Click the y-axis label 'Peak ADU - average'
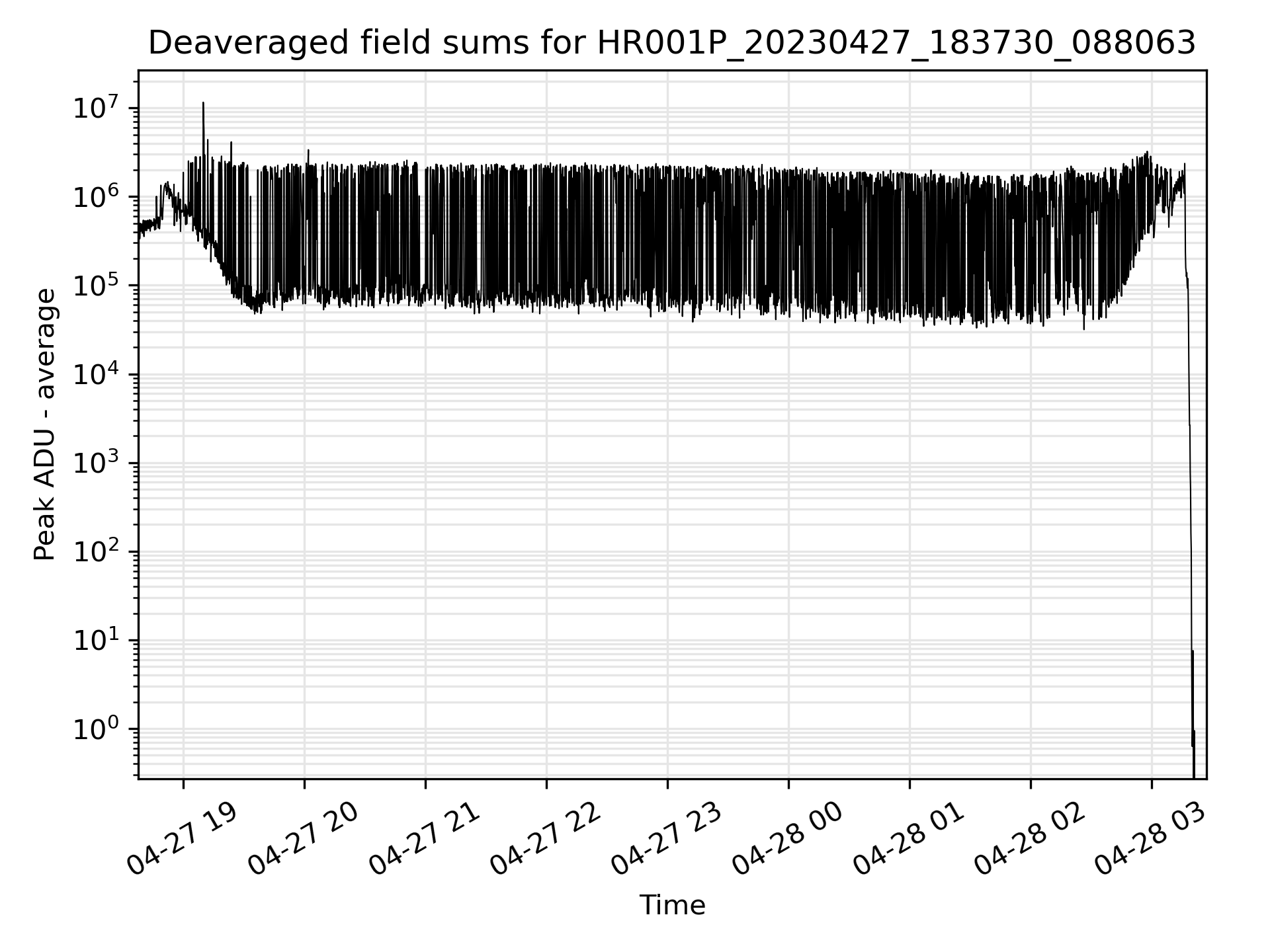1270x952 pixels. 45,424
